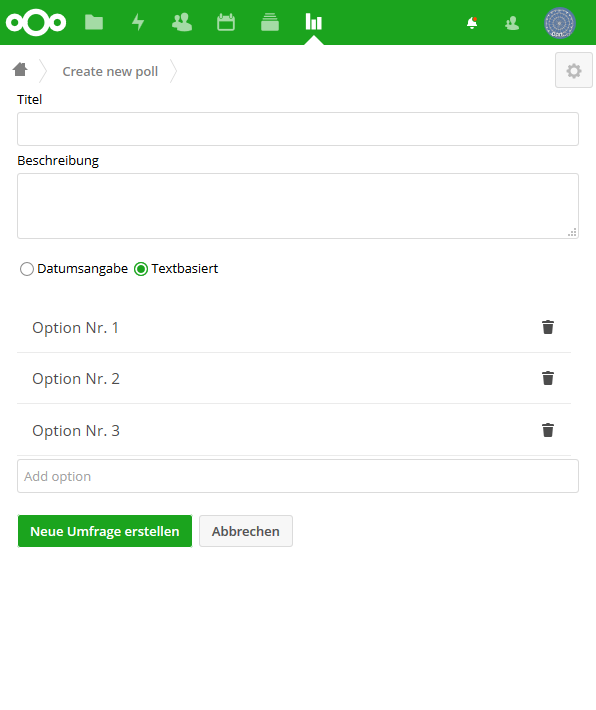The width and height of the screenshot is (596, 710).
Task: Delete Option Nr. 2 with trash icon
Action: tap(548, 378)
